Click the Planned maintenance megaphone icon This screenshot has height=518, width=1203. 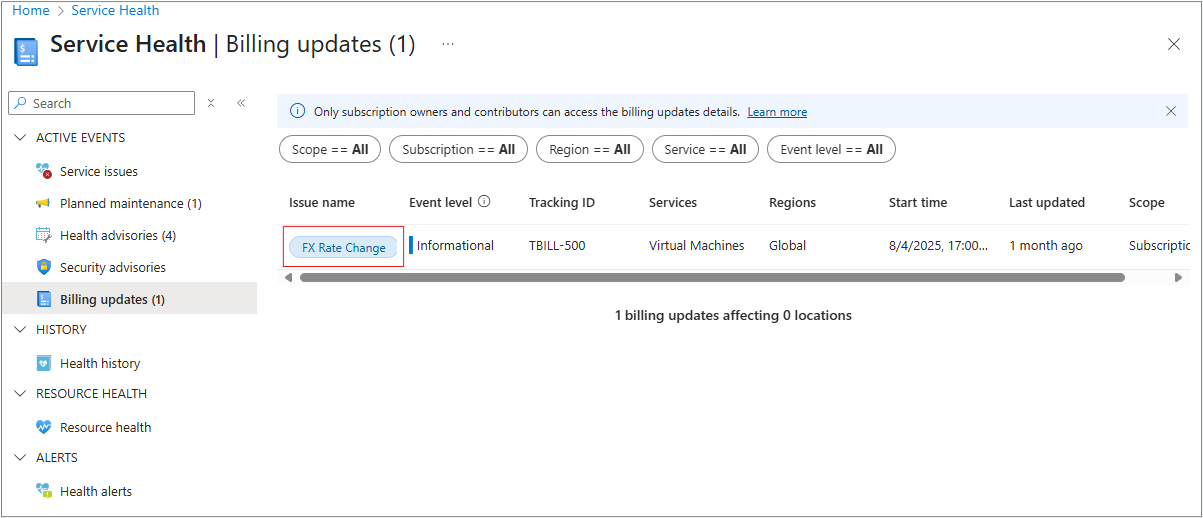point(43,204)
